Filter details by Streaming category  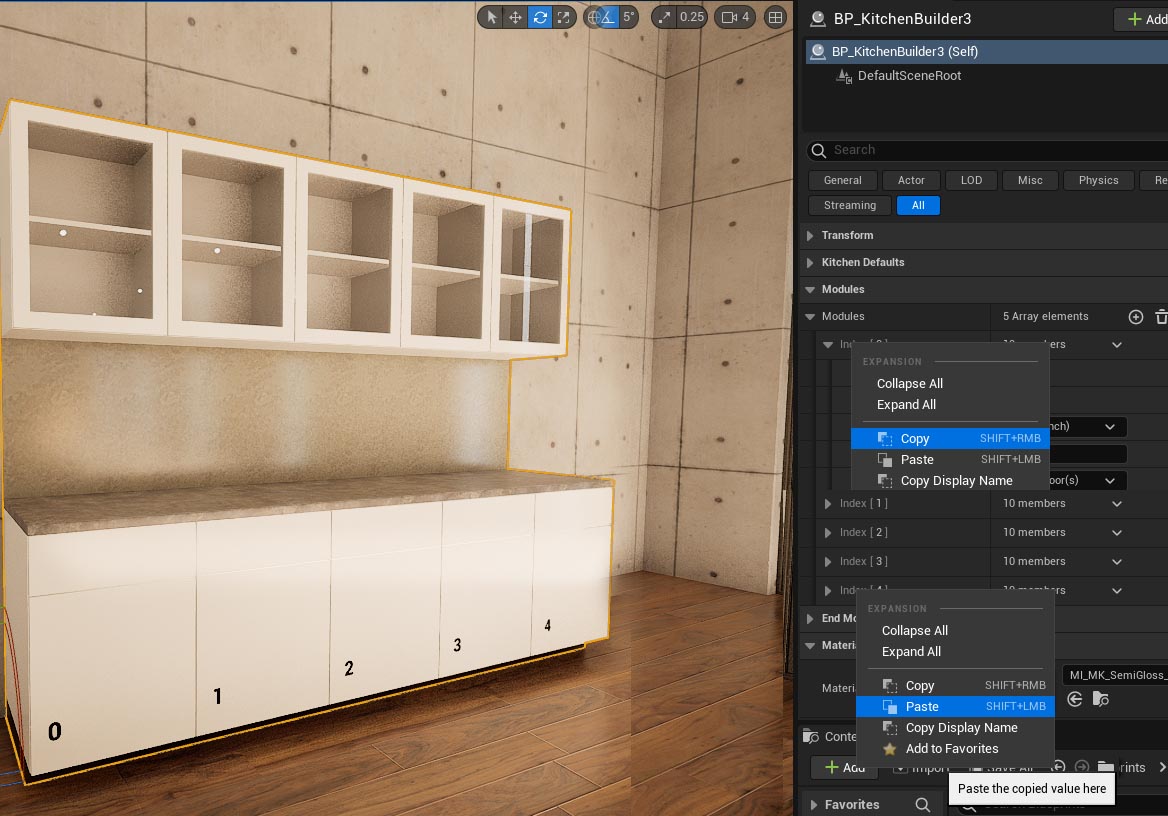click(850, 206)
